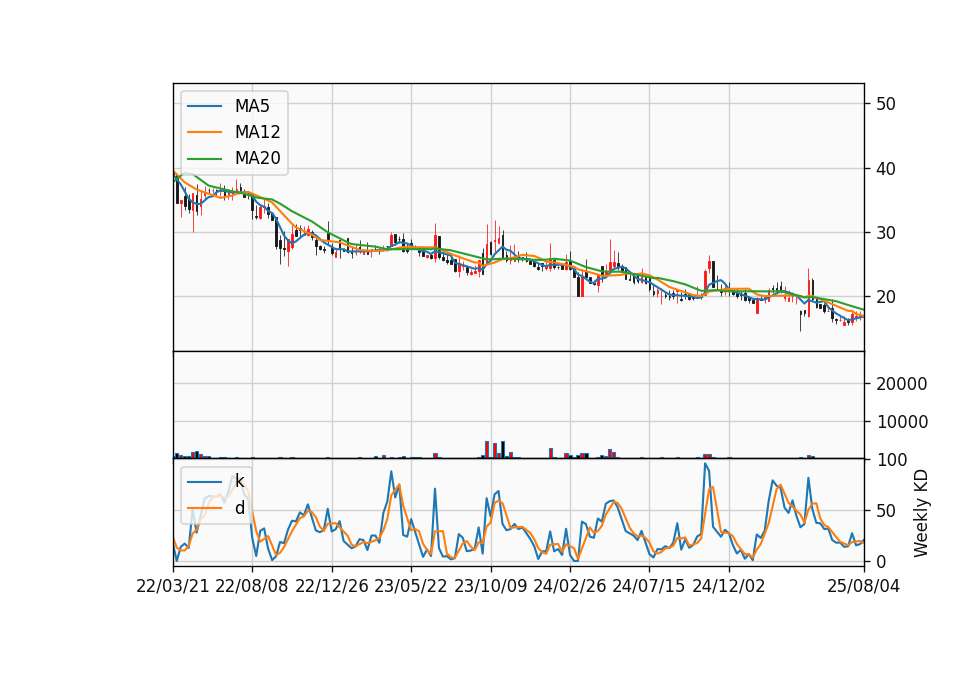960x690 pixels.
Task: Click the Weekly KD axis title
Action: click(920, 513)
